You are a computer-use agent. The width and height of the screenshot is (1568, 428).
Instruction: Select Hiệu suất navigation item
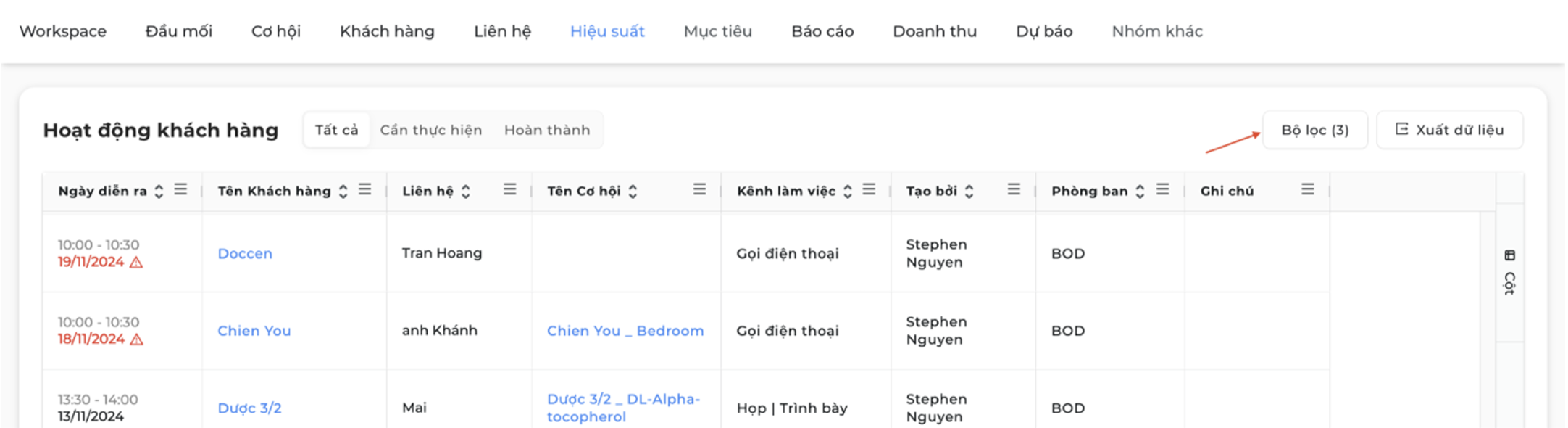point(607,31)
